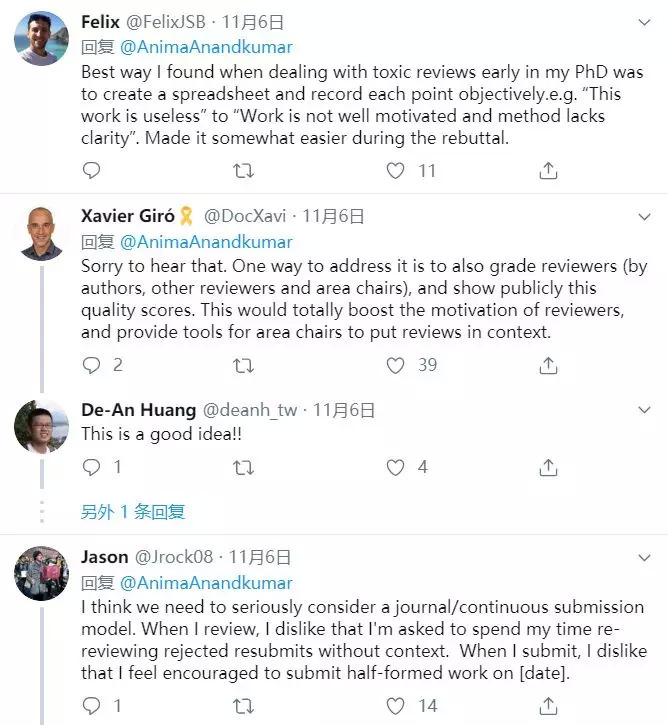This screenshot has height=725, width=668.
Task: Like Xavier Giró's tweet with 39 likes
Action: pos(395,366)
